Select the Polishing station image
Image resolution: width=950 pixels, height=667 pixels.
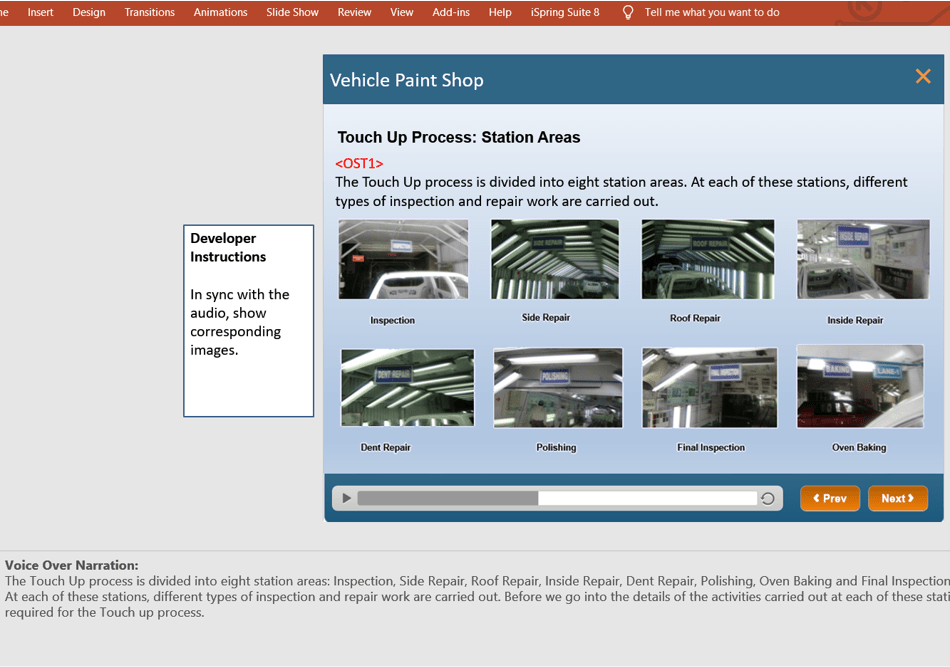558,388
